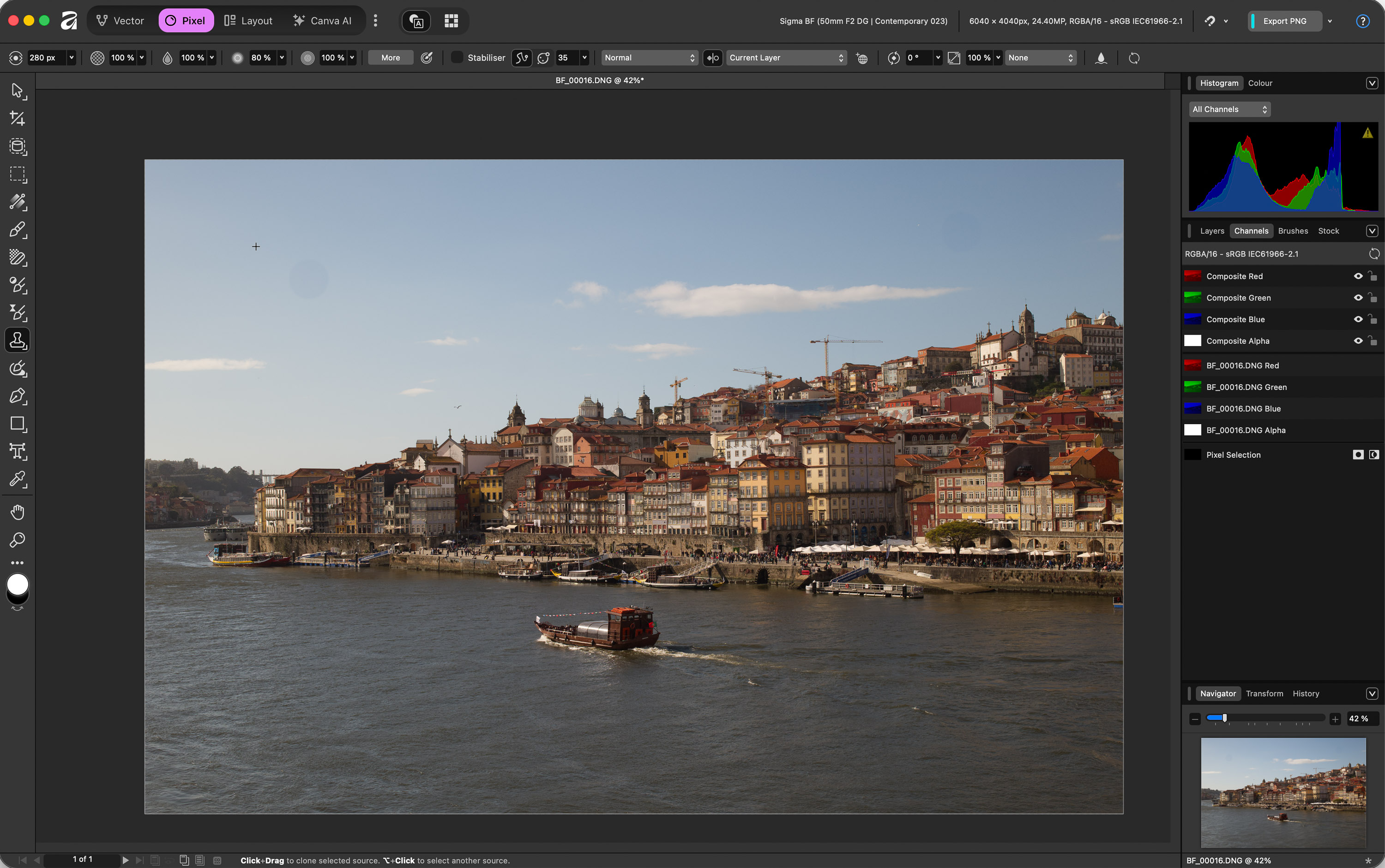Switch to the Layout persona
Screen dimensions: 1385x868
coord(248,21)
